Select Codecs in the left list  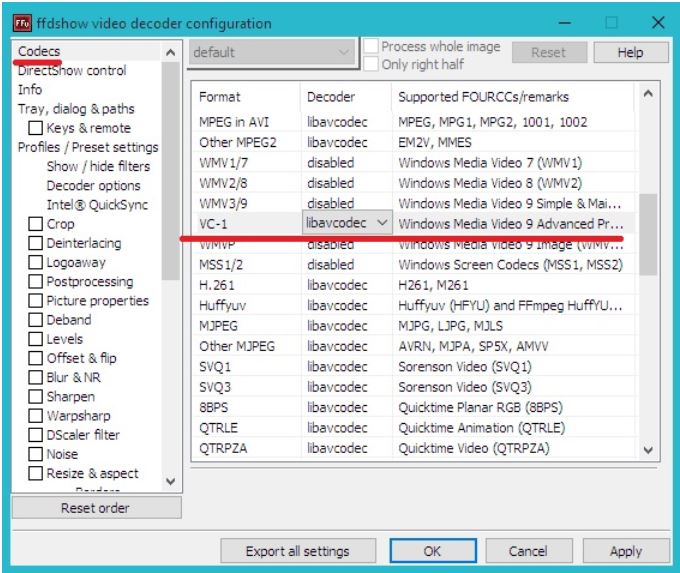tap(39, 51)
